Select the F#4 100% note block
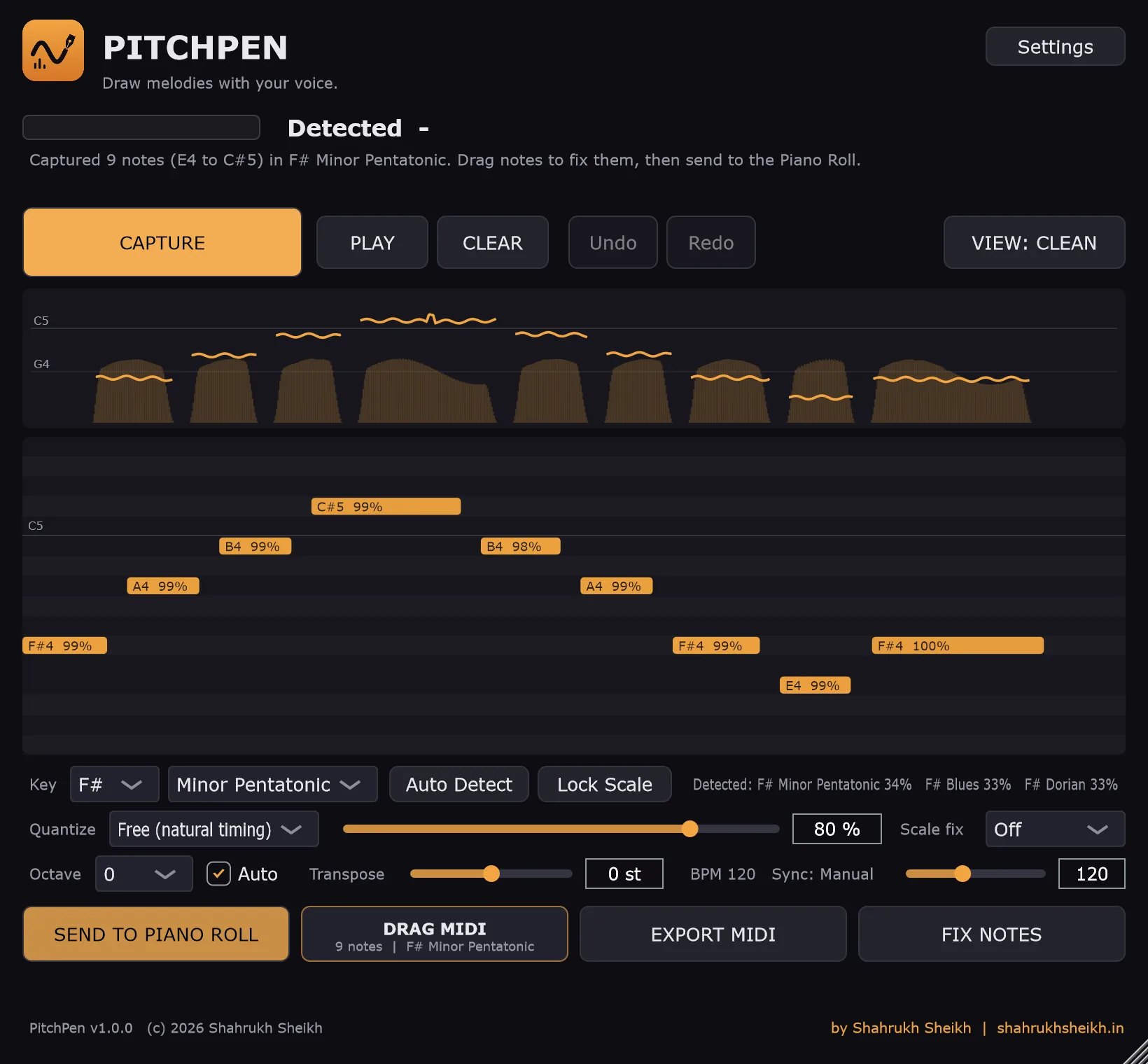The width and height of the screenshot is (1148, 1064). [x=958, y=645]
